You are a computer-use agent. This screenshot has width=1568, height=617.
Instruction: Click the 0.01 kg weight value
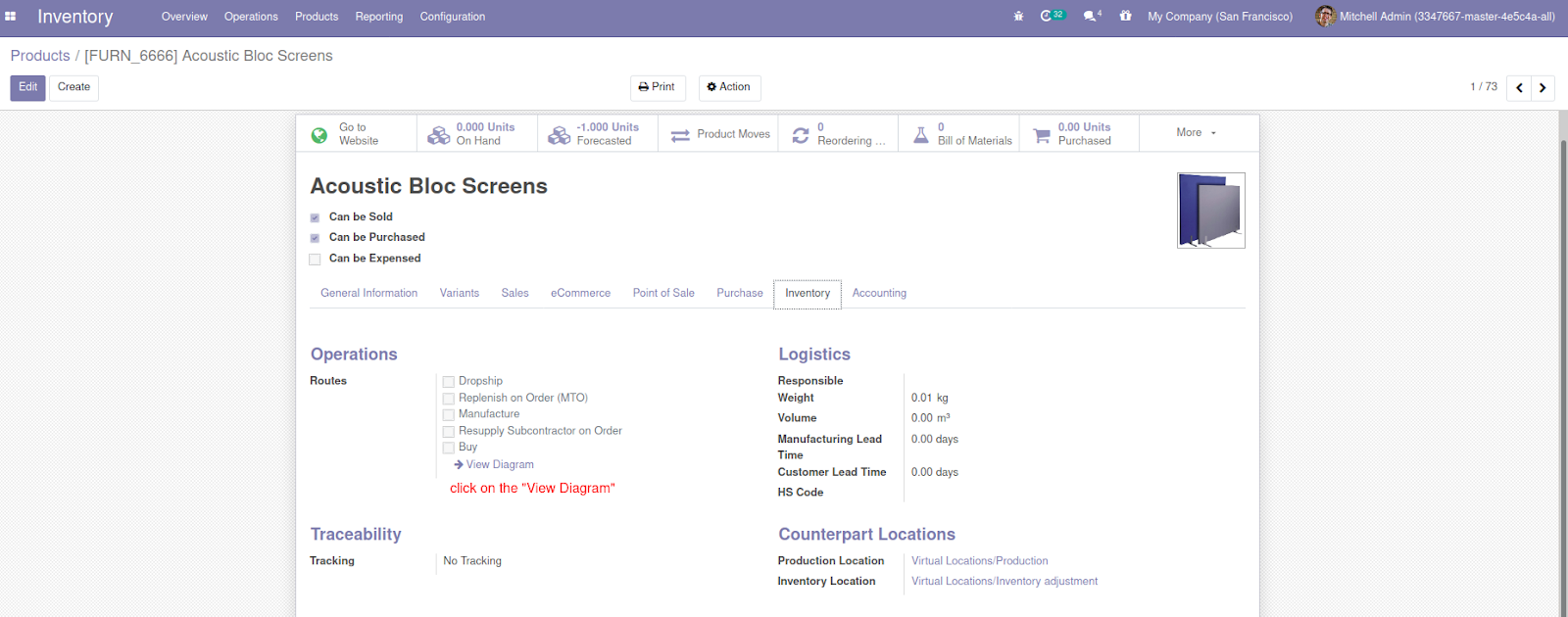coord(930,399)
